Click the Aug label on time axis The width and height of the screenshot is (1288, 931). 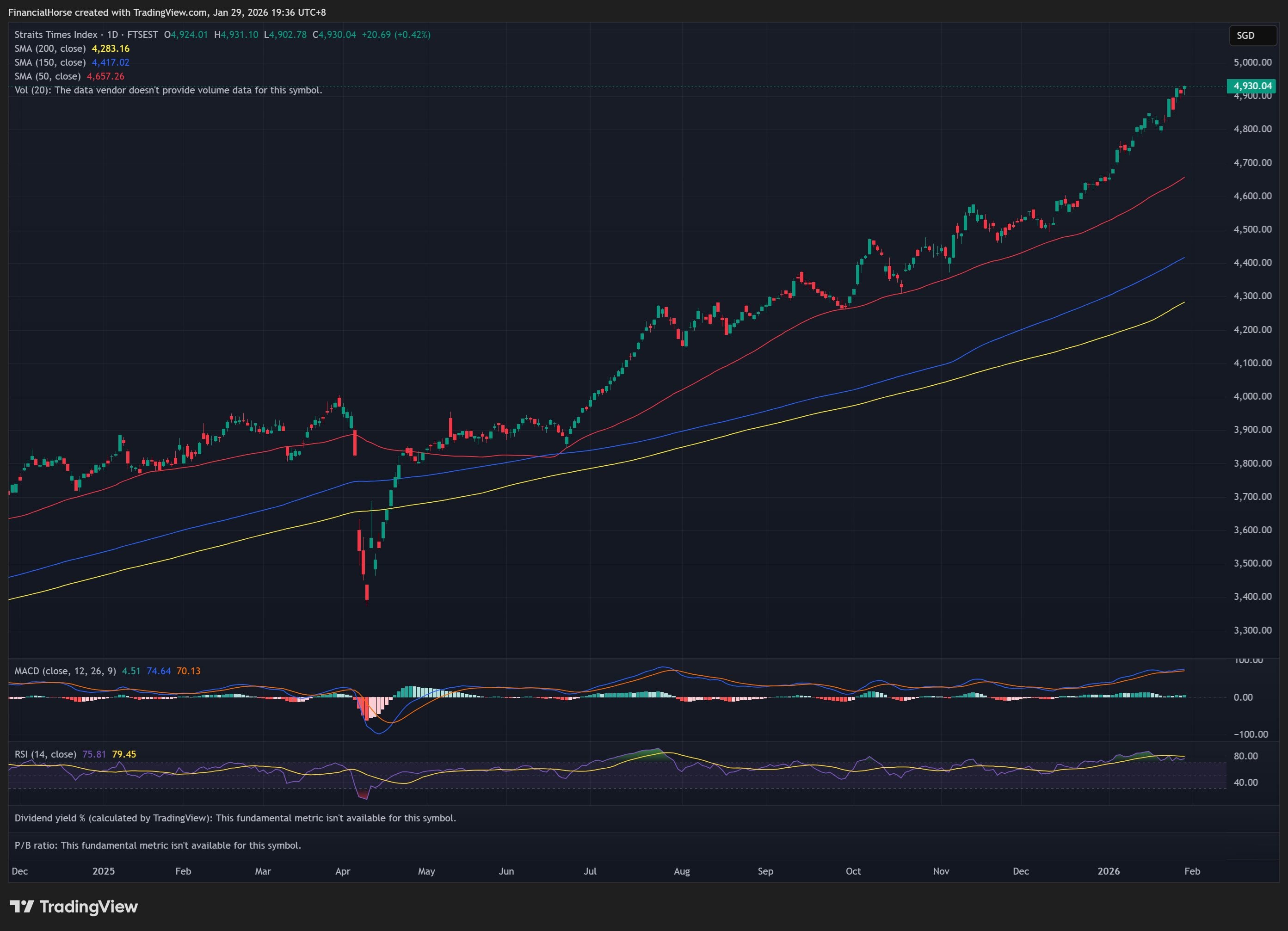coord(682,871)
